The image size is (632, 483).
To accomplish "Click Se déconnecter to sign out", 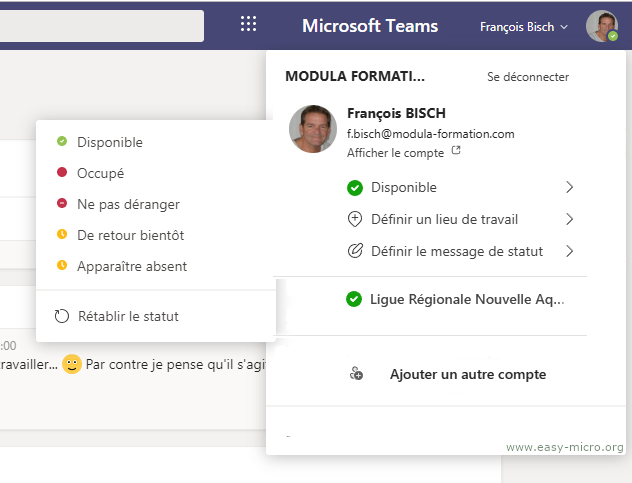I will pos(528,77).
